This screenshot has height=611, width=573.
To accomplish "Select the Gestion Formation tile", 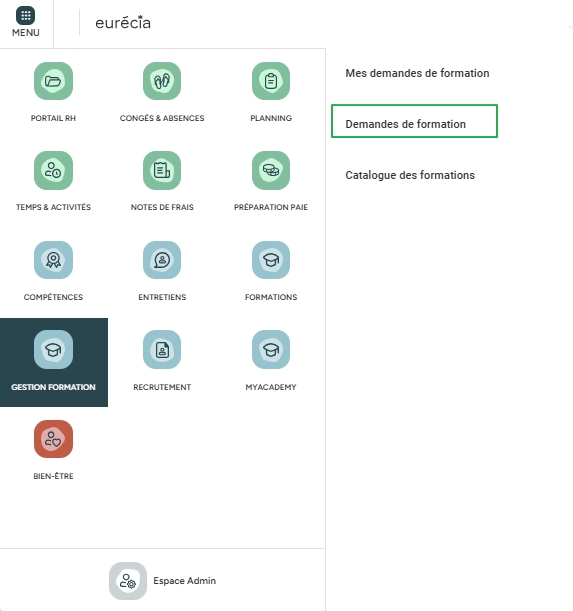I will 54,362.
